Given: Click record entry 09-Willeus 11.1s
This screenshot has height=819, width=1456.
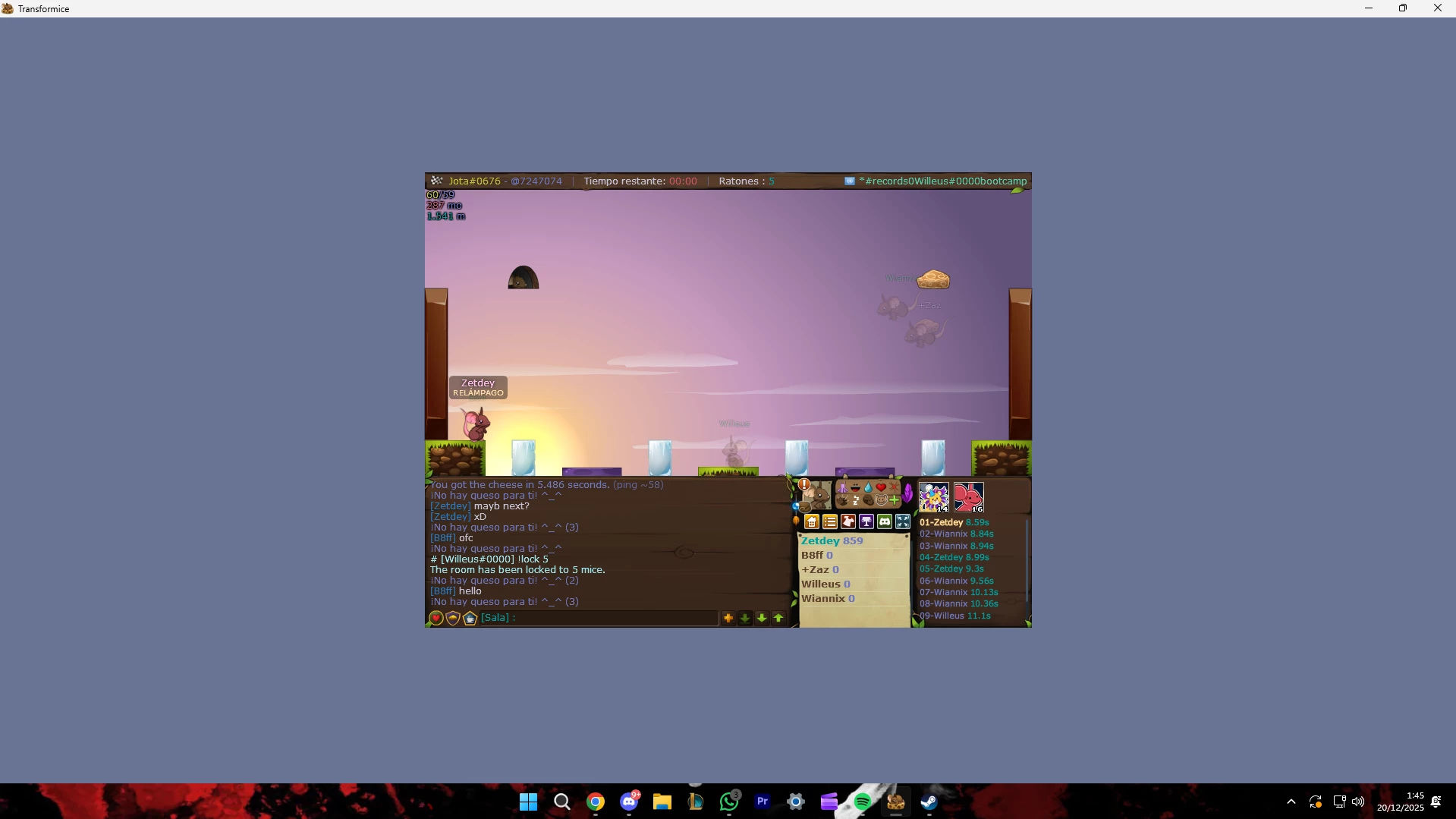Looking at the screenshot, I should 955,616.
